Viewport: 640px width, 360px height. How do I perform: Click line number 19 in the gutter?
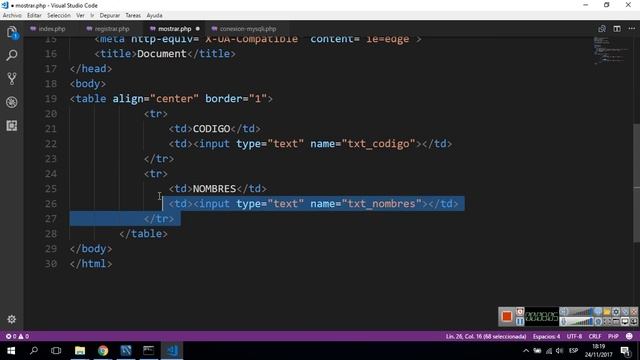(51, 99)
